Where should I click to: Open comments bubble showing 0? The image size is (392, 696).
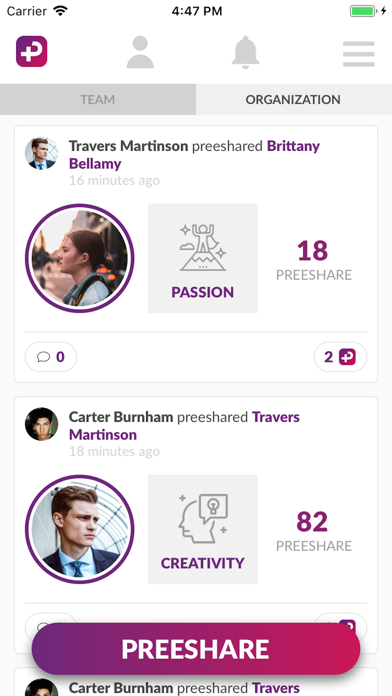pyautogui.click(x=51, y=356)
